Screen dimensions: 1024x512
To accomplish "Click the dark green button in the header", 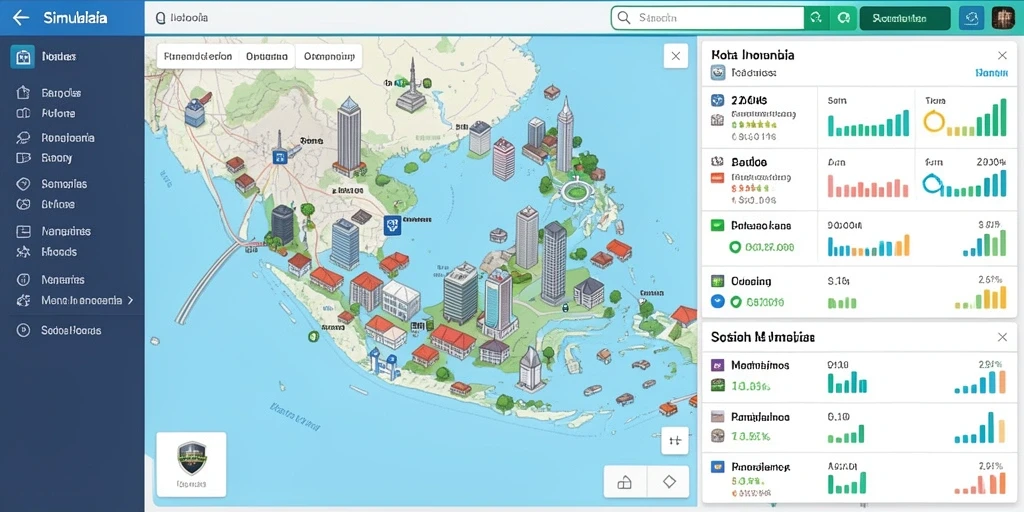I will tap(905, 18).
